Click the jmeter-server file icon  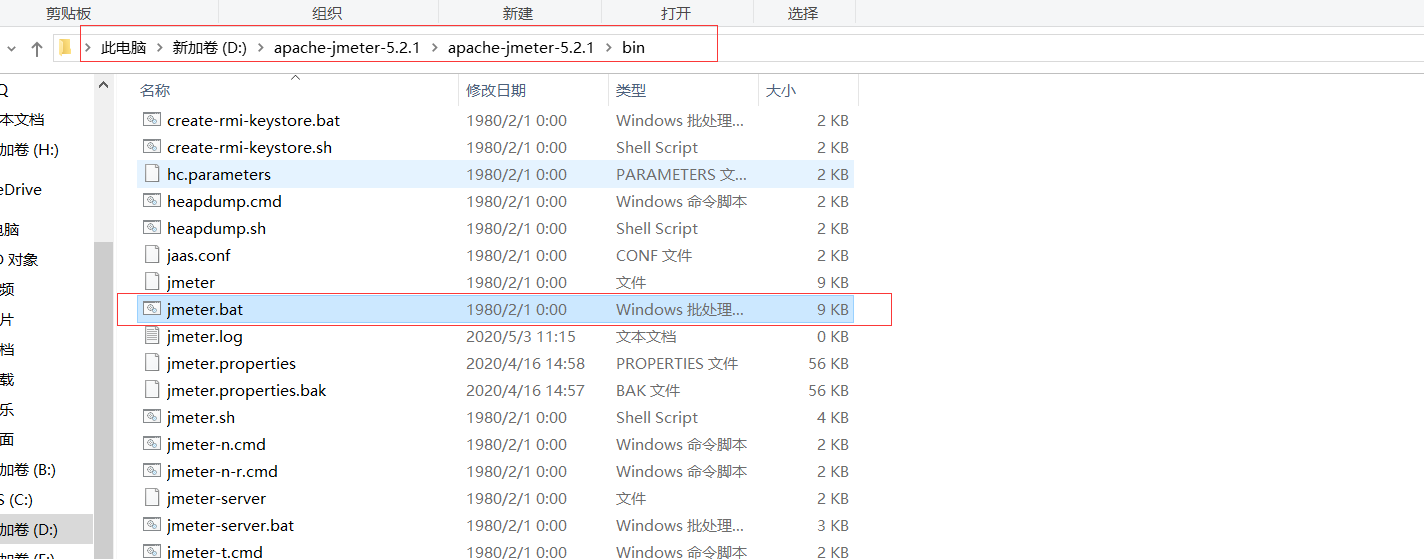click(152, 498)
